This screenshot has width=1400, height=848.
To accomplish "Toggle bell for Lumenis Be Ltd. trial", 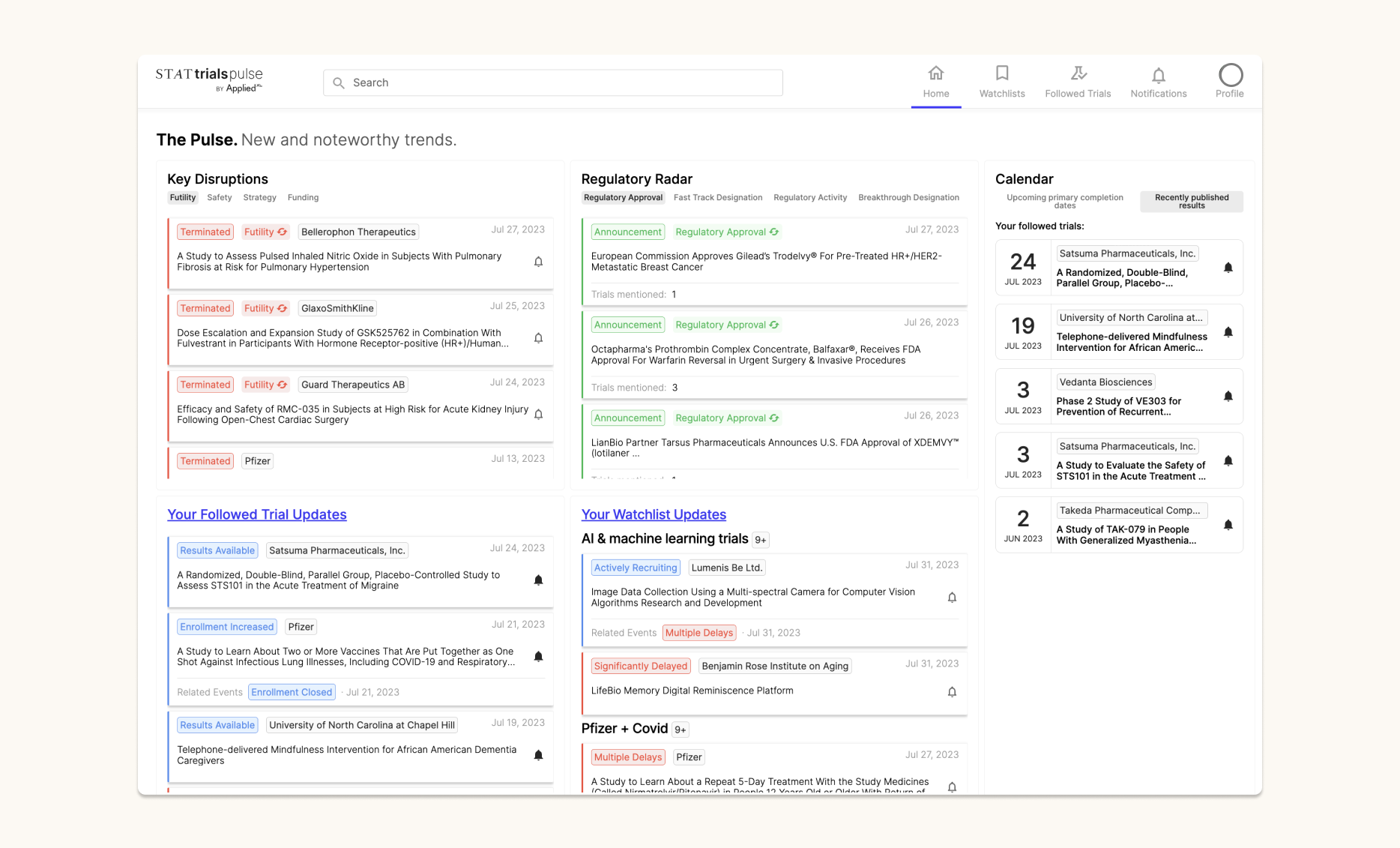I will (x=952, y=598).
